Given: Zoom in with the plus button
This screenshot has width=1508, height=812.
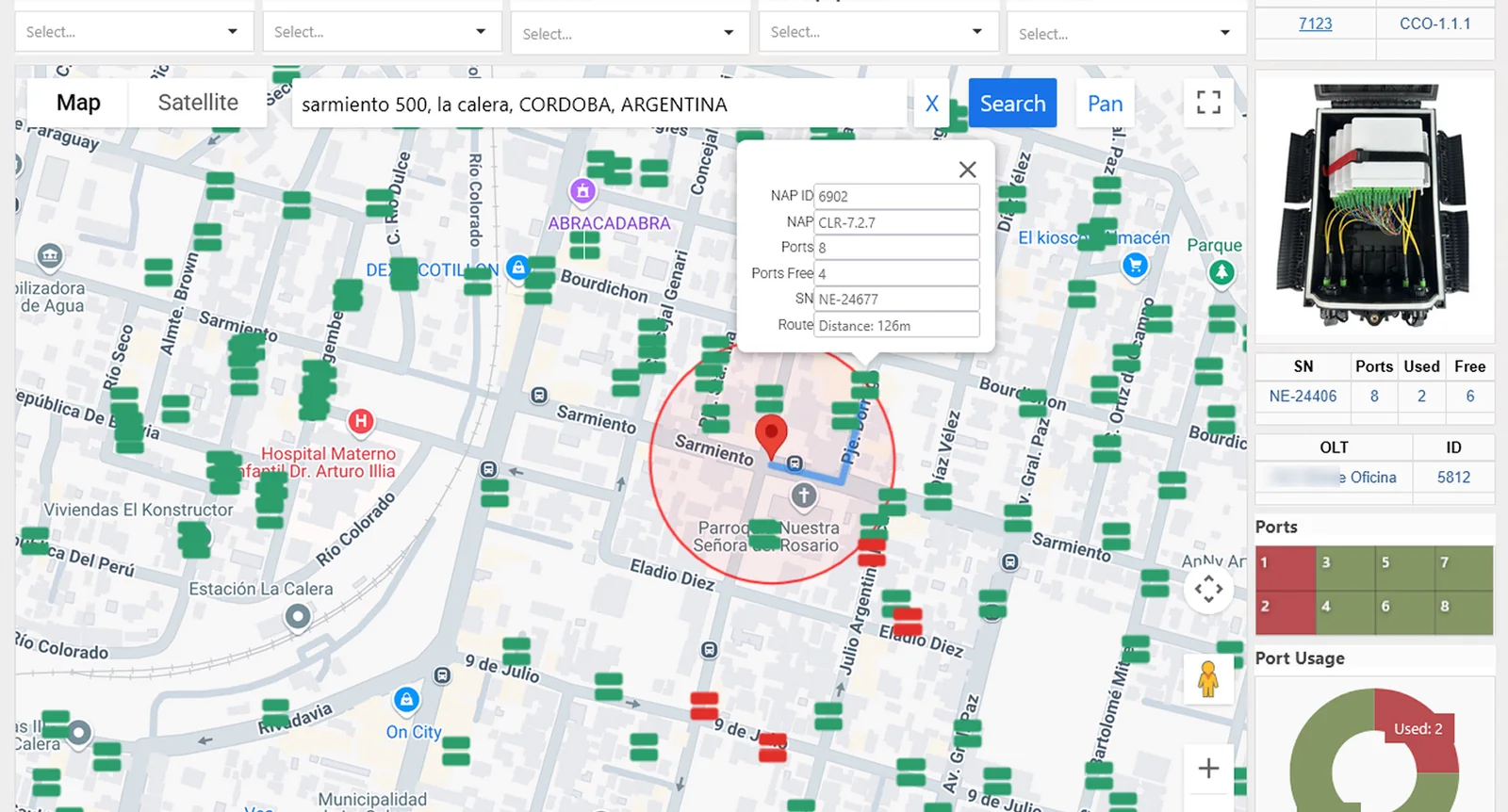Looking at the screenshot, I should [x=1208, y=768].
